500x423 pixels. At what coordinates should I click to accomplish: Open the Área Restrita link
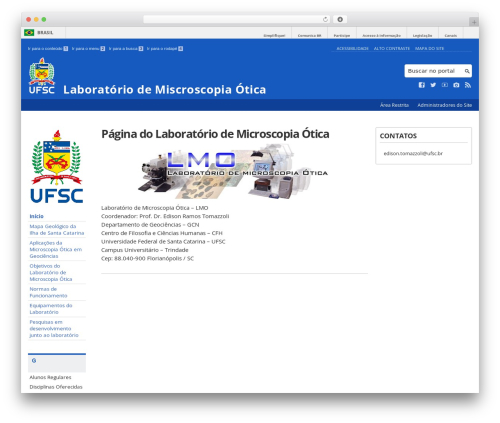pyautogui.click(x=394, y=105)
